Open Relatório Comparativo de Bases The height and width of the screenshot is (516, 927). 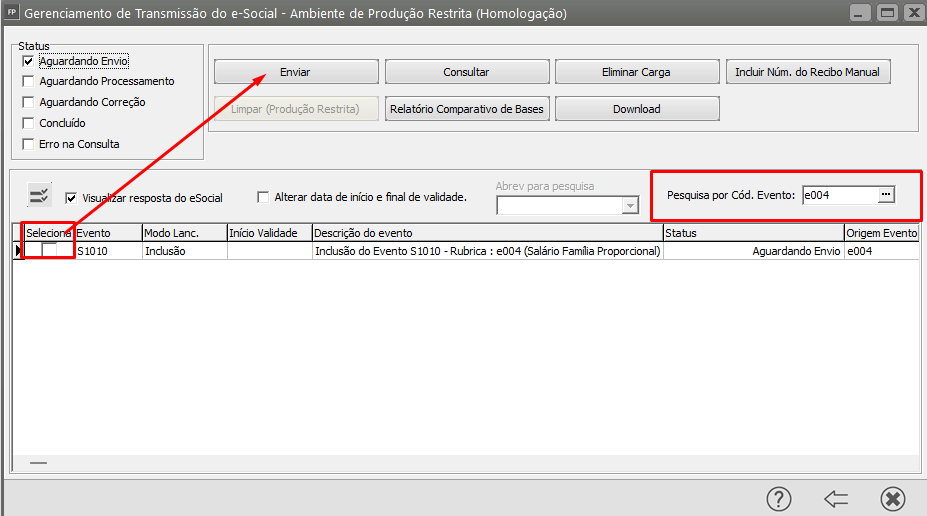click(466, 109)
